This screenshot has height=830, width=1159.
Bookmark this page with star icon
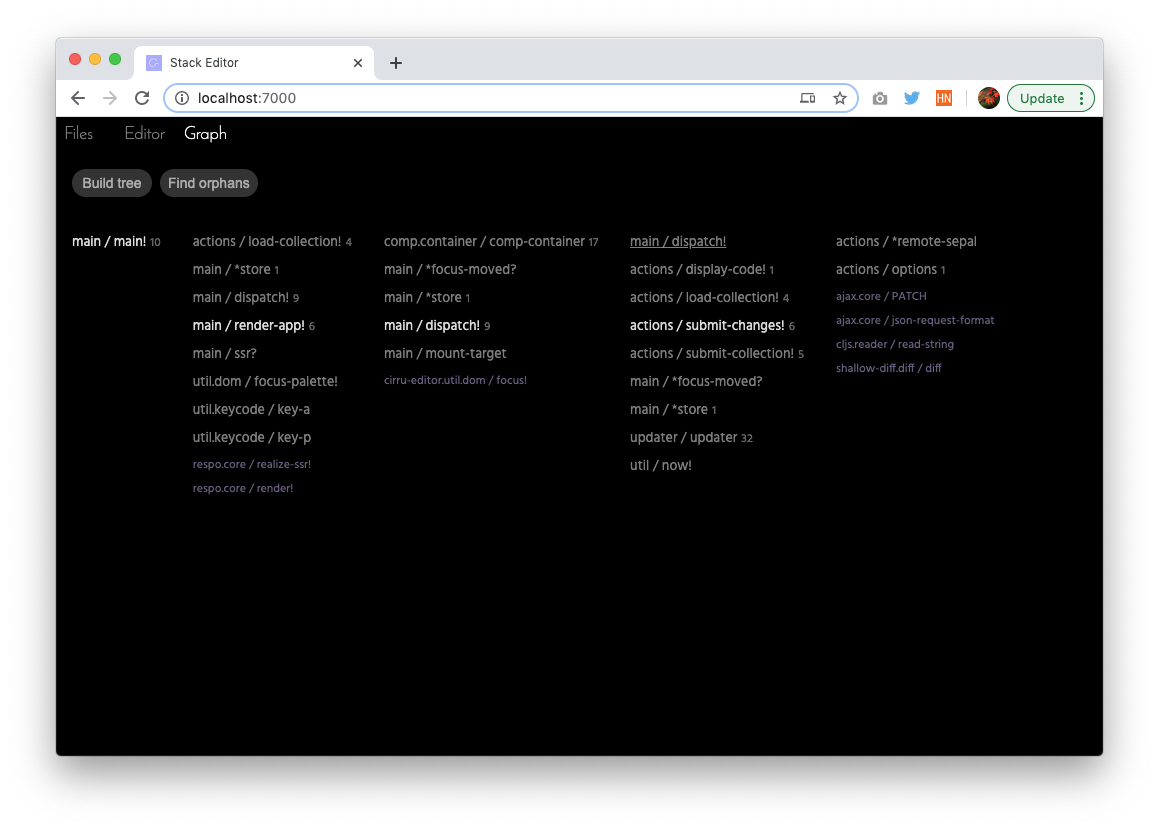point(840,98)
